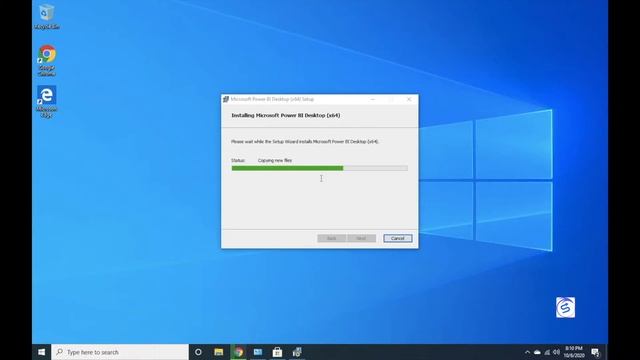This screenshot has width=640, height=360.
Task: Click the taskbar search box
Action: 120,352
